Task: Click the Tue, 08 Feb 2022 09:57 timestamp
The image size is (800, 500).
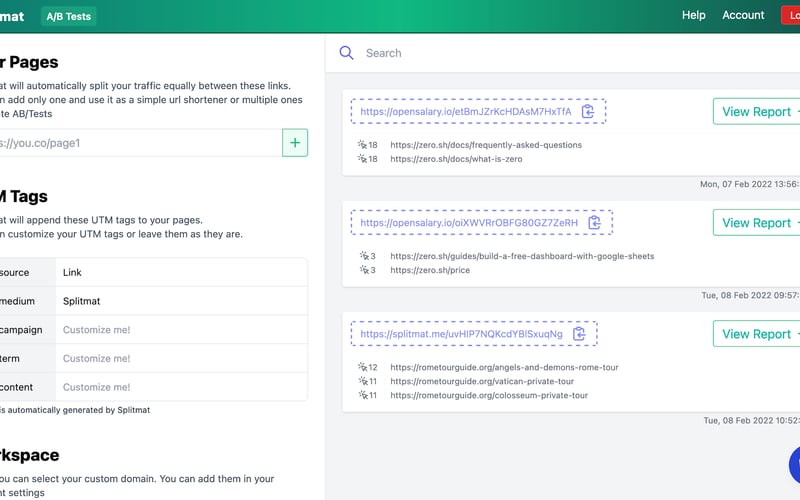Action: (x=751, y=295)
